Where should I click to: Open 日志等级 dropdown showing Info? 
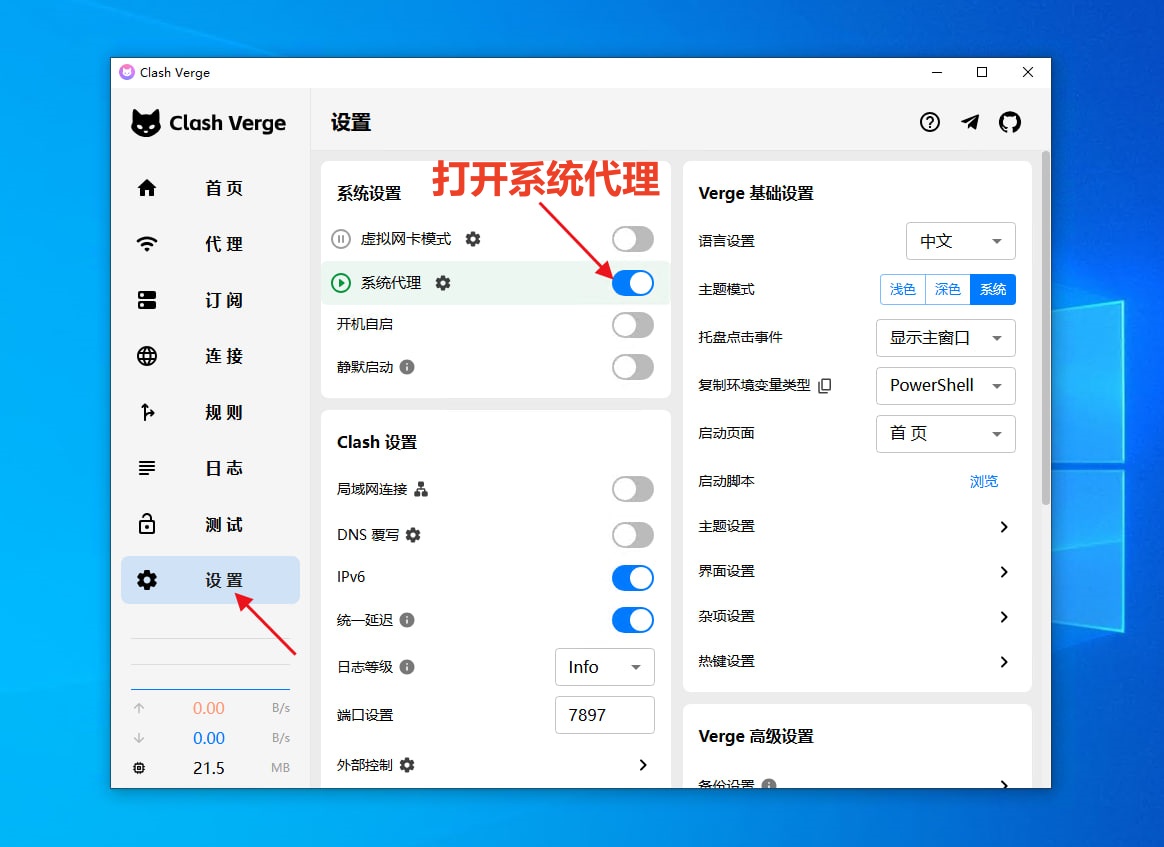tap(605, 667)
